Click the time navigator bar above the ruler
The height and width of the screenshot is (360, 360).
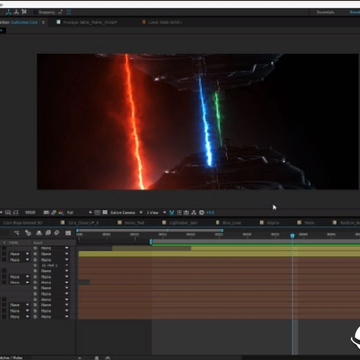pyautogui.click(x=149, y=230)
